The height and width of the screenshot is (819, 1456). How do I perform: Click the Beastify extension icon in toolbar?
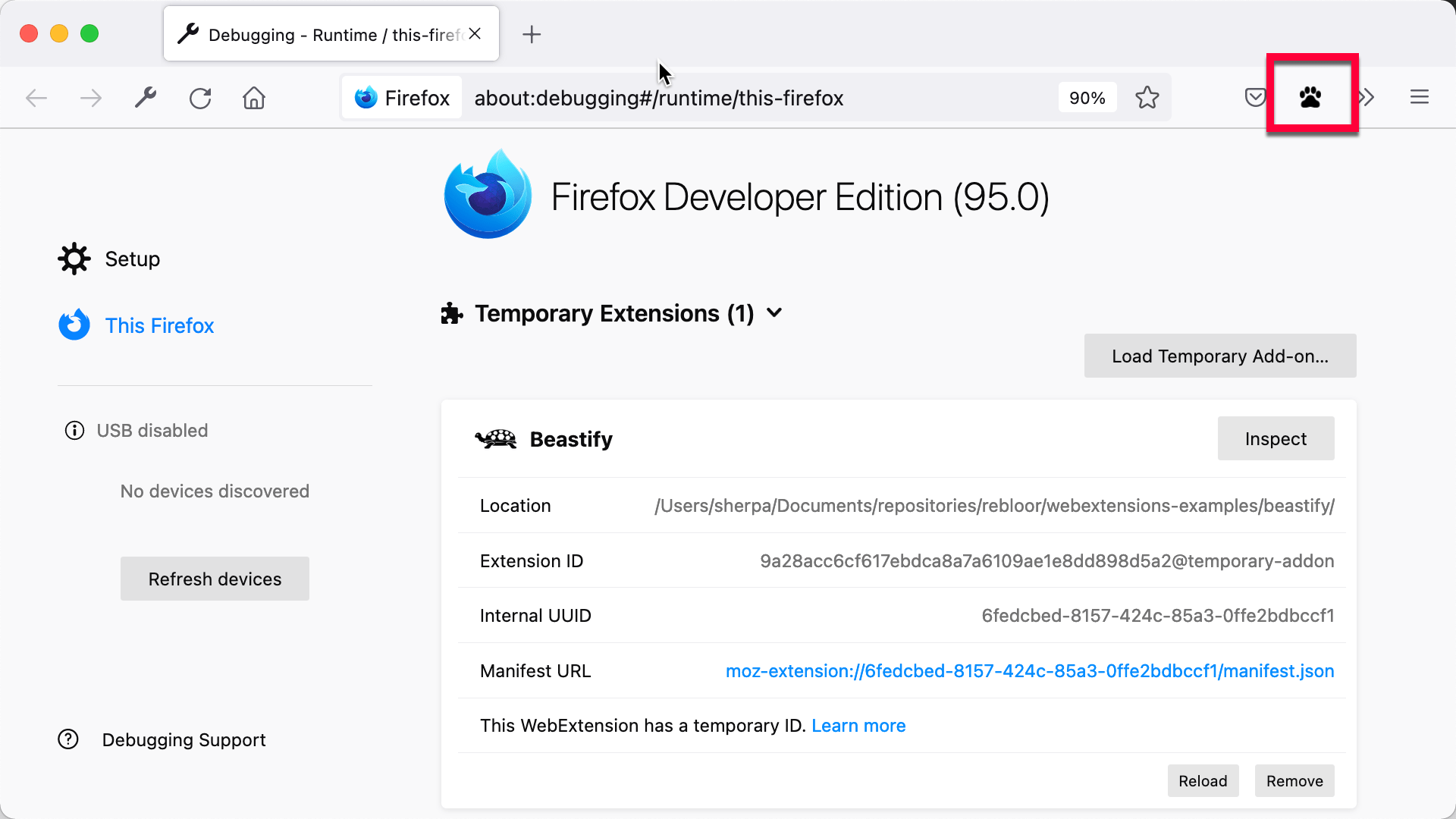coord(1311,97)
